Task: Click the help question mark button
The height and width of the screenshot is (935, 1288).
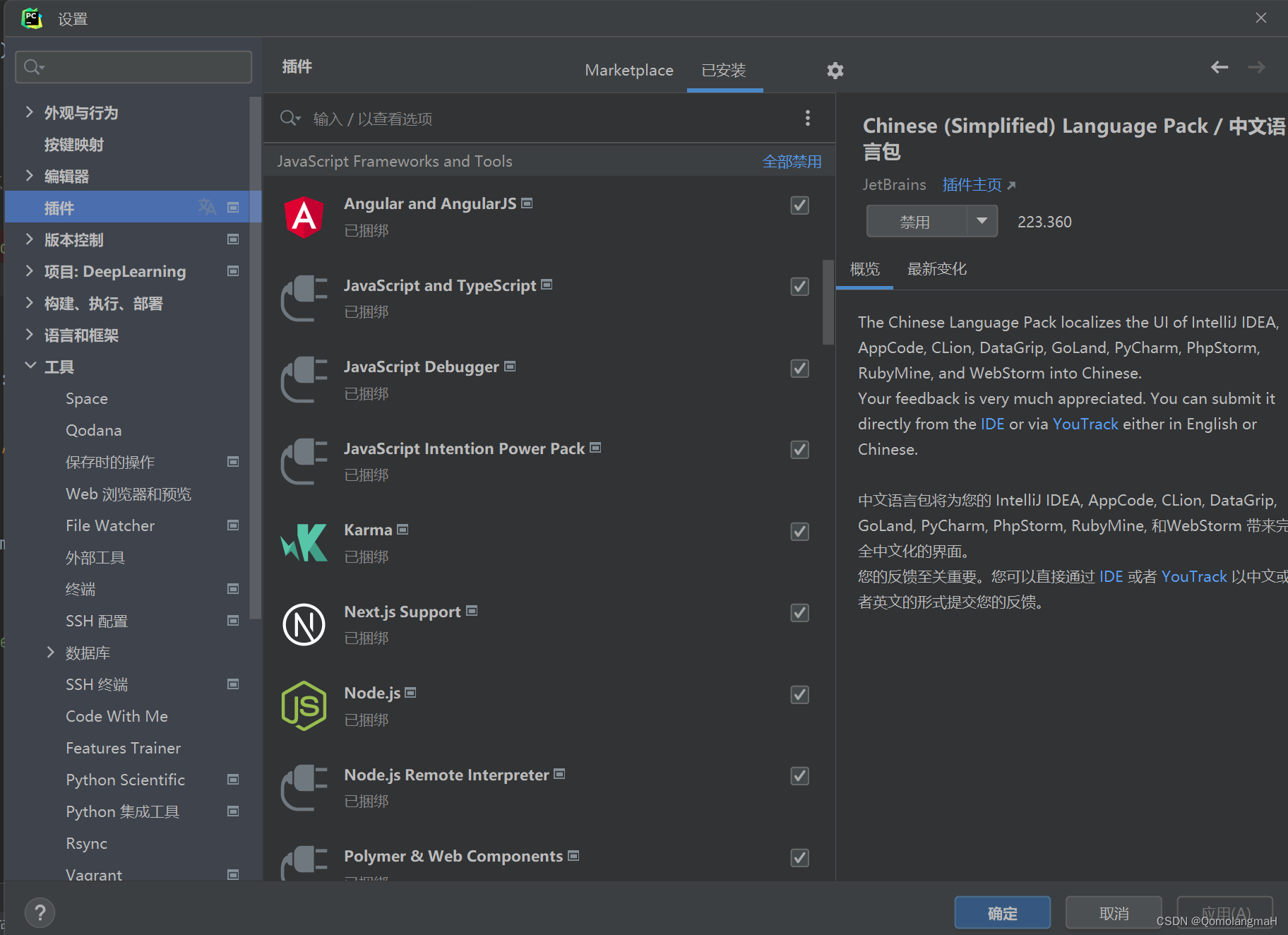Action: (40, 912)
